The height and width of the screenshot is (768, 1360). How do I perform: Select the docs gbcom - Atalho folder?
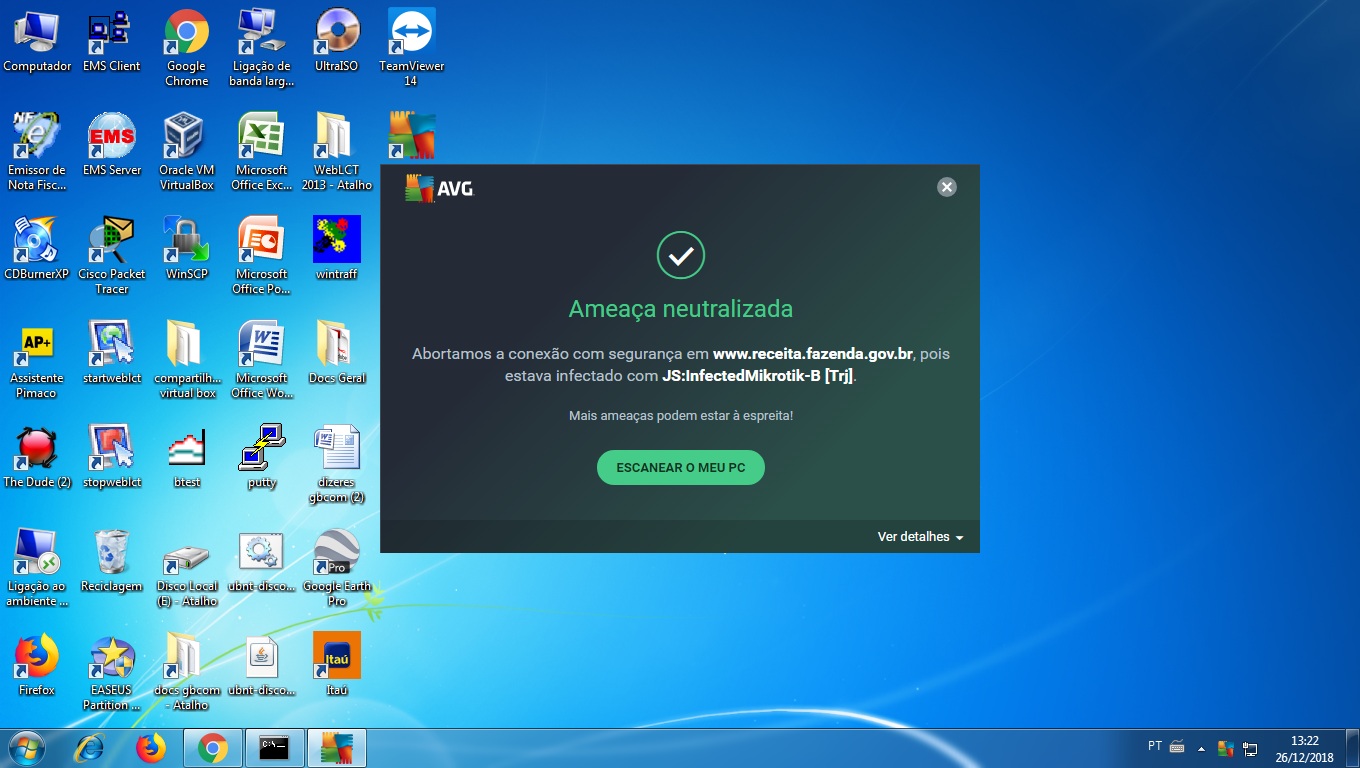click(187, 672)
